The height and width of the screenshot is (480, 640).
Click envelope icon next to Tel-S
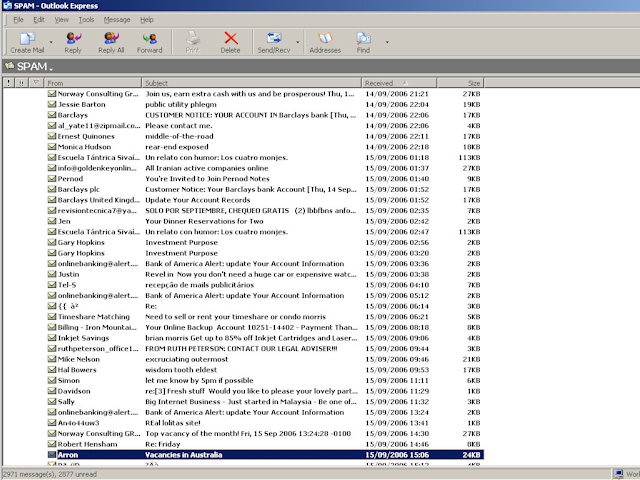point(52,284)
